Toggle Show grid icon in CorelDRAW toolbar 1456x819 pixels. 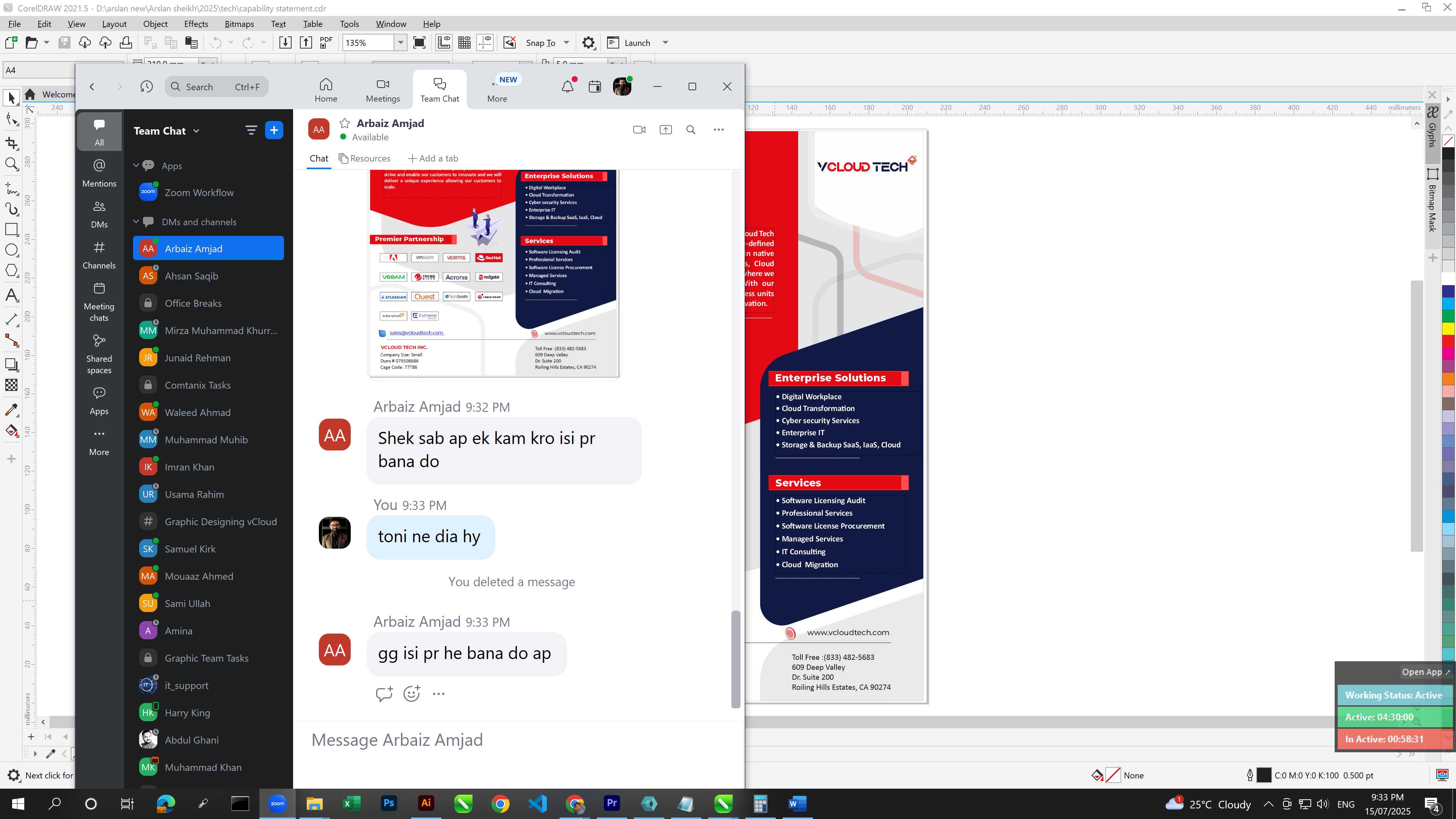click(x=464, y=42)
